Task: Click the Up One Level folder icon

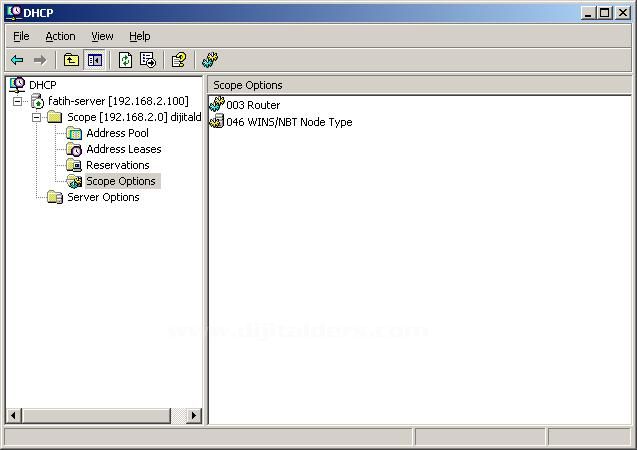Action: click(x=71, y=60)
